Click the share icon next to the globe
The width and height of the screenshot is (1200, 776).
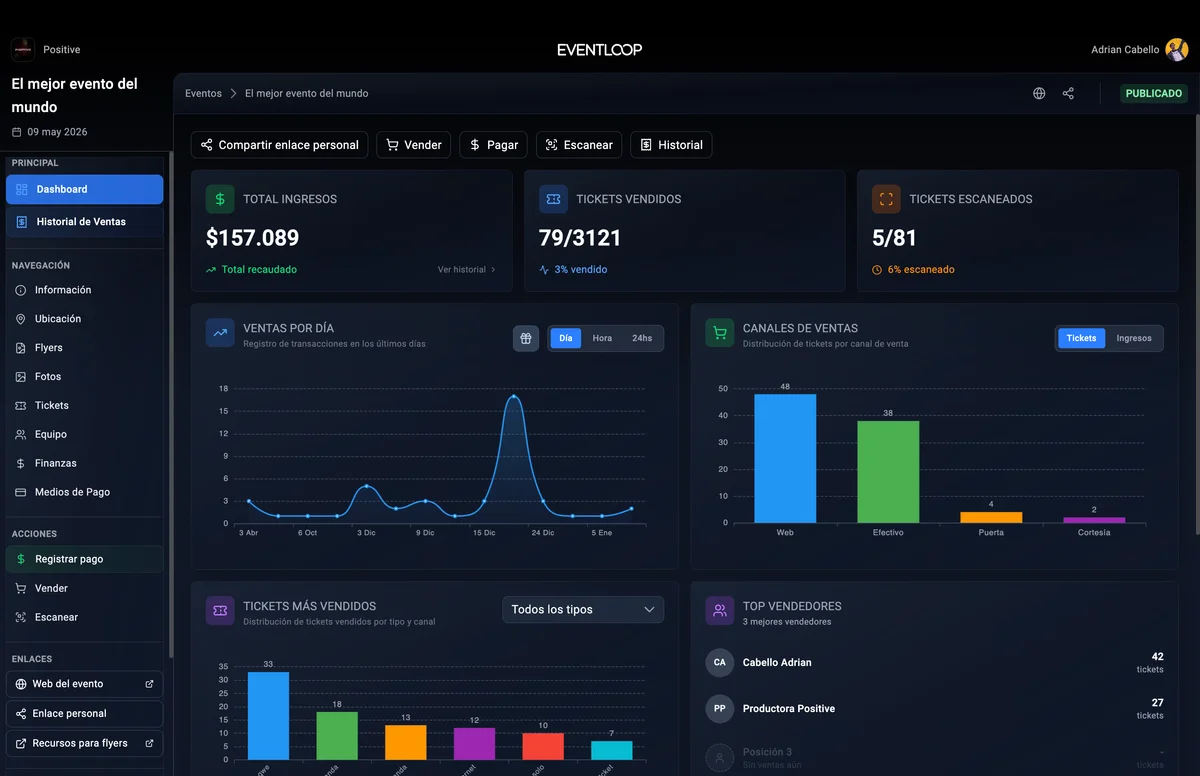pyautogui.click(x=1068, y=93)
